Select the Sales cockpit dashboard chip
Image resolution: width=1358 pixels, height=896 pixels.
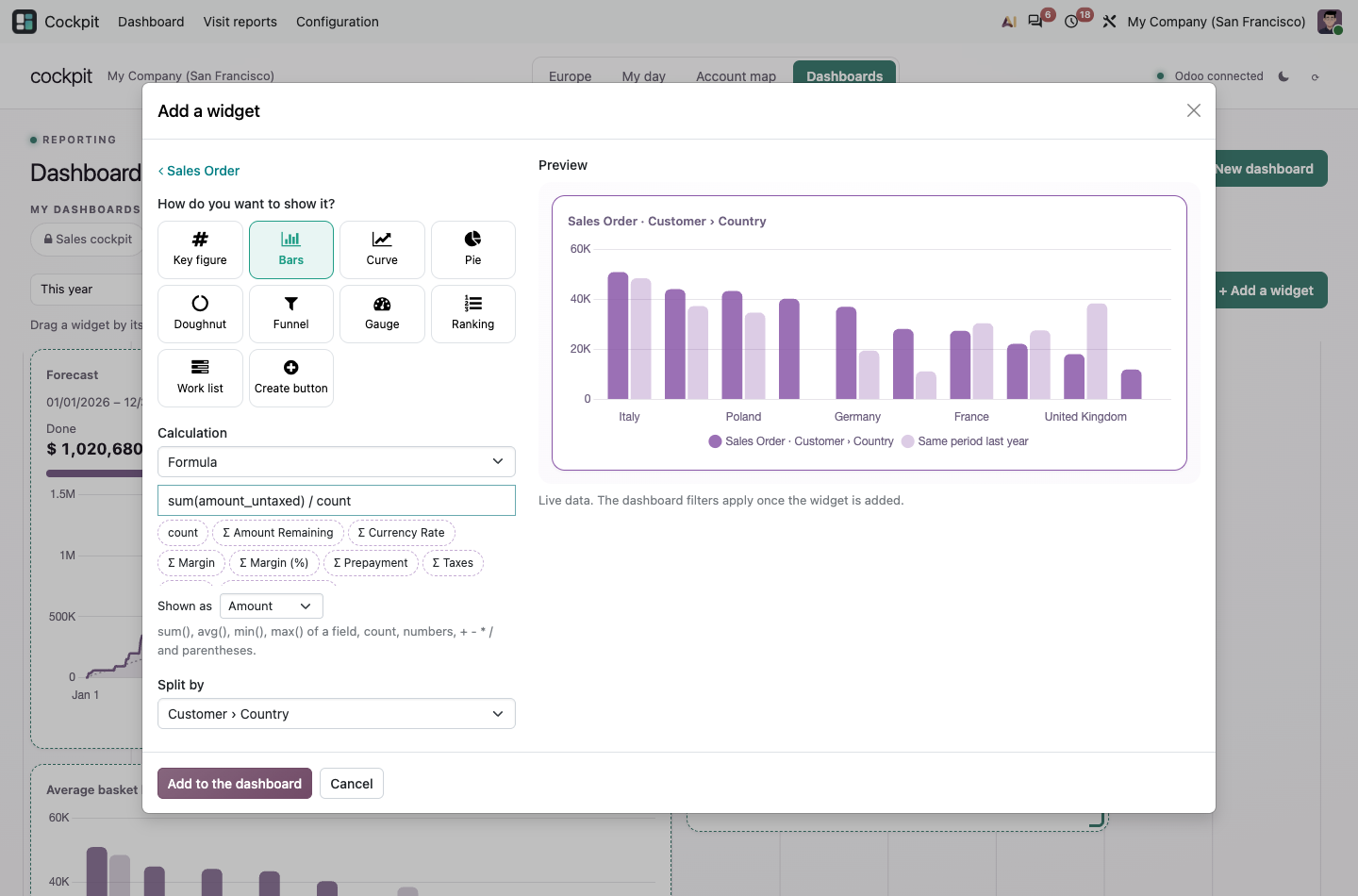coord(88,240)
